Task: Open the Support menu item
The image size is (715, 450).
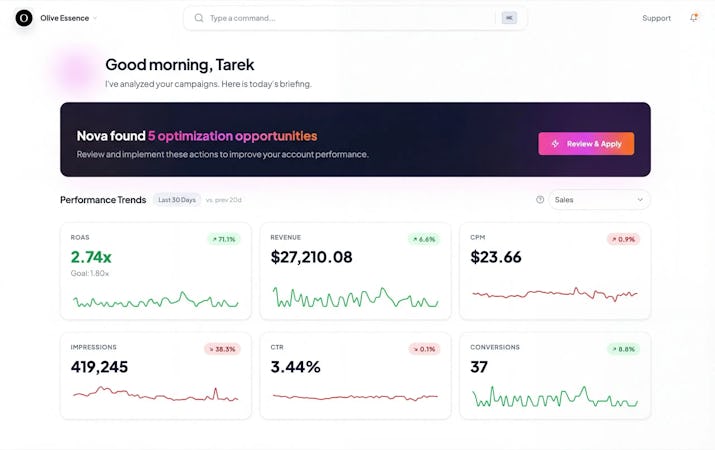Action: coord(656,18)
